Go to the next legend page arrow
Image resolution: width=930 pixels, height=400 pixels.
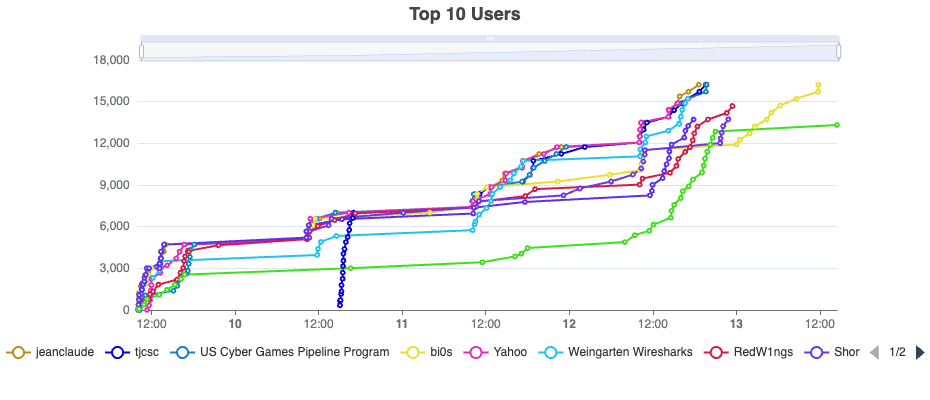coord(920,352)
